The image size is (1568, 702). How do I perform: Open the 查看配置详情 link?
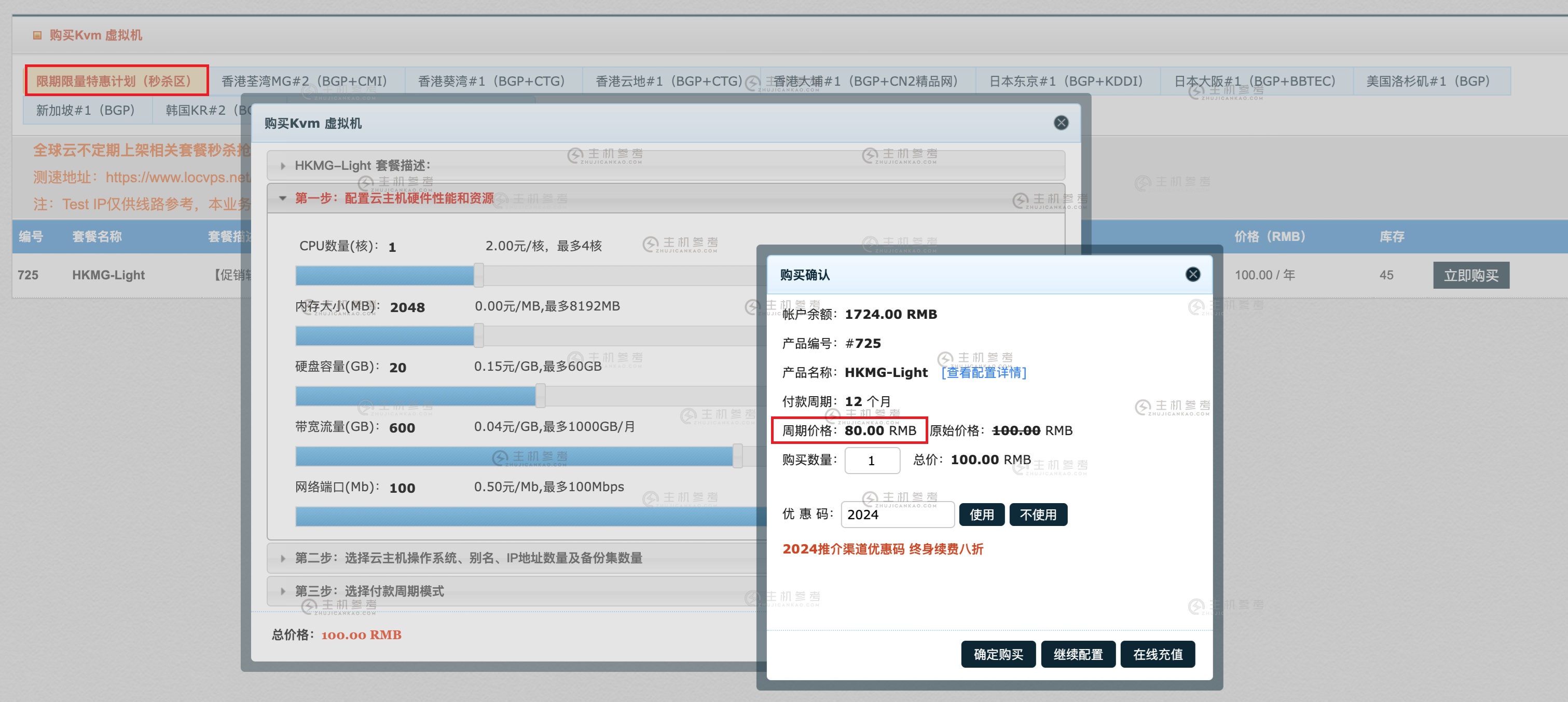tap(984, 372)
